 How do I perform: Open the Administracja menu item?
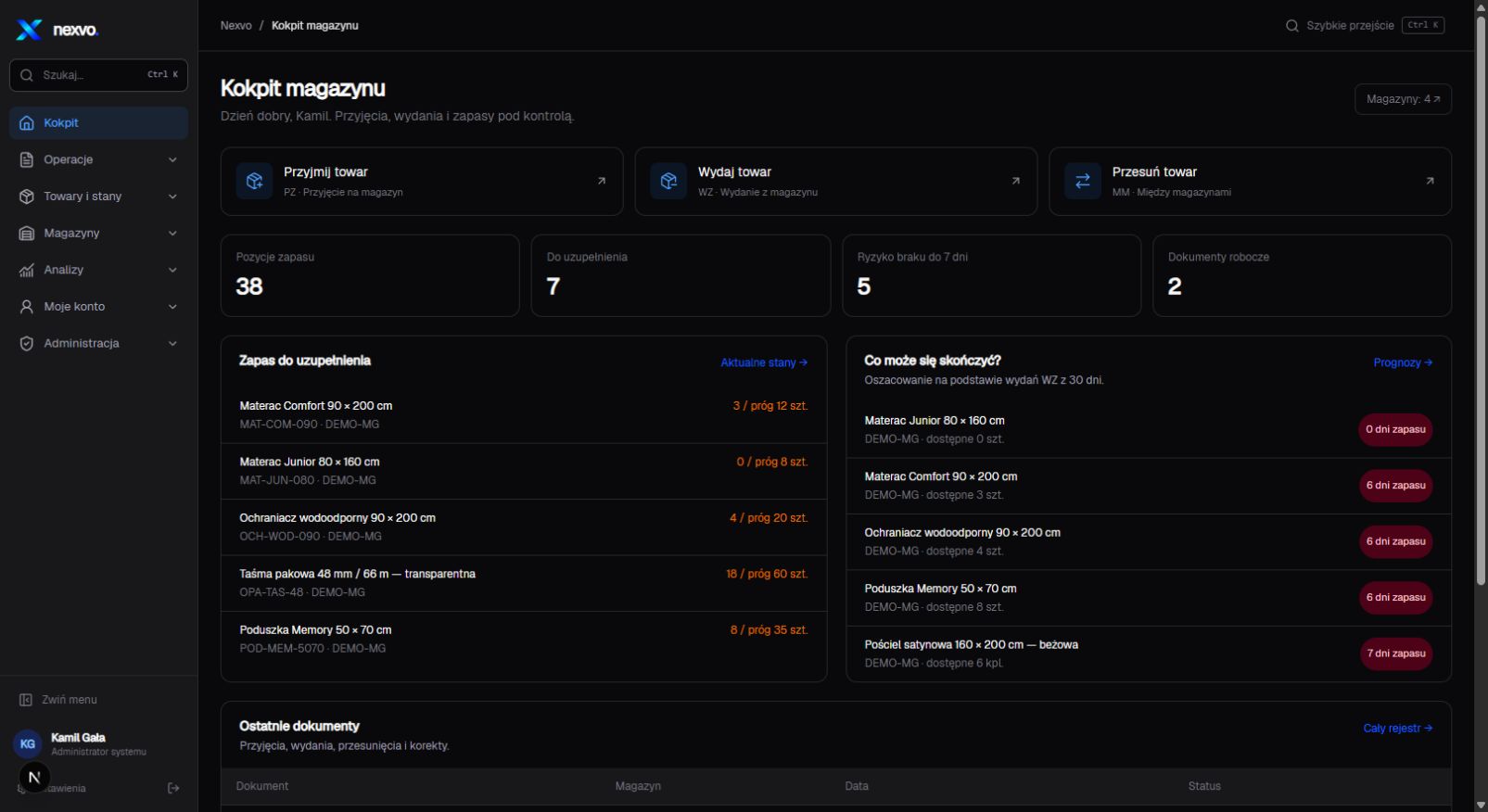(98, 343)
